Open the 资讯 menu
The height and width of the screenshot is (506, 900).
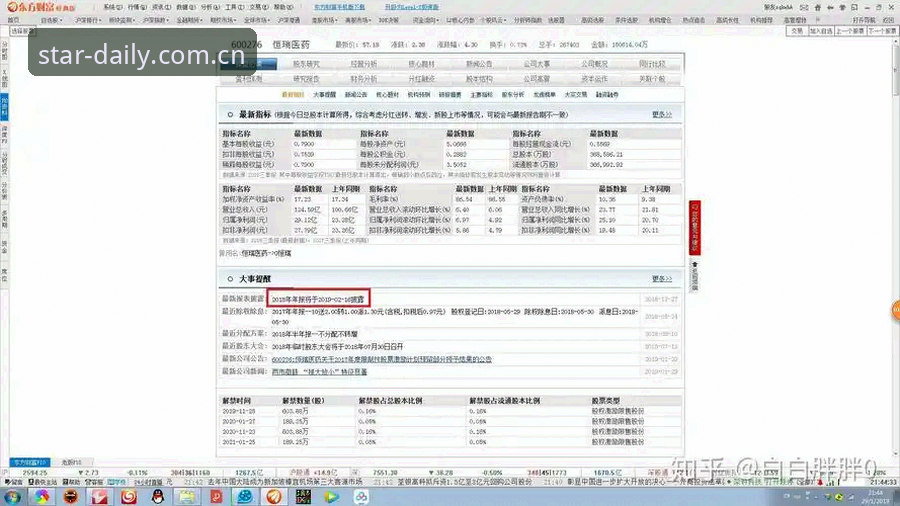161,7
